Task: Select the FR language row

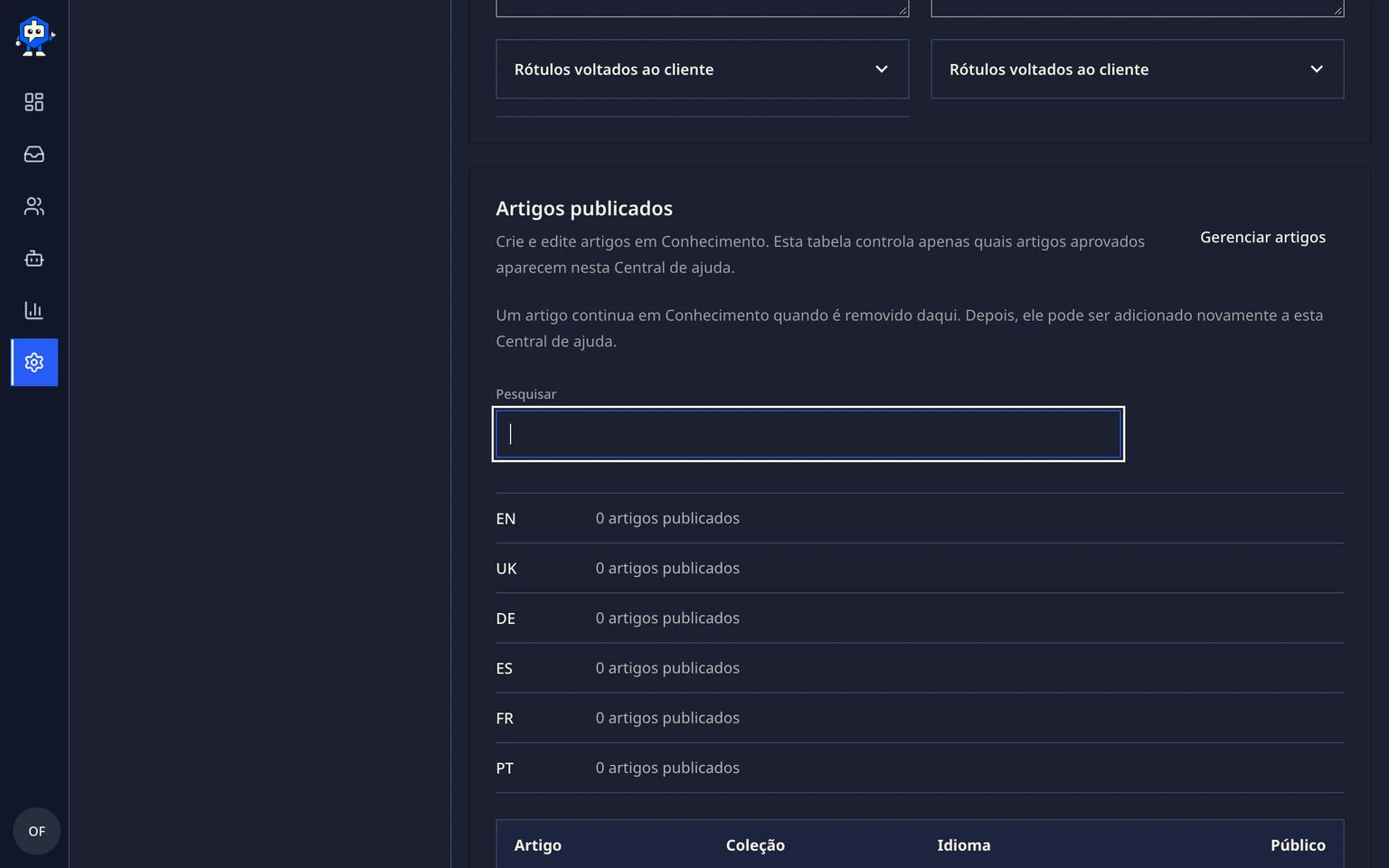Action: [920, 718]
